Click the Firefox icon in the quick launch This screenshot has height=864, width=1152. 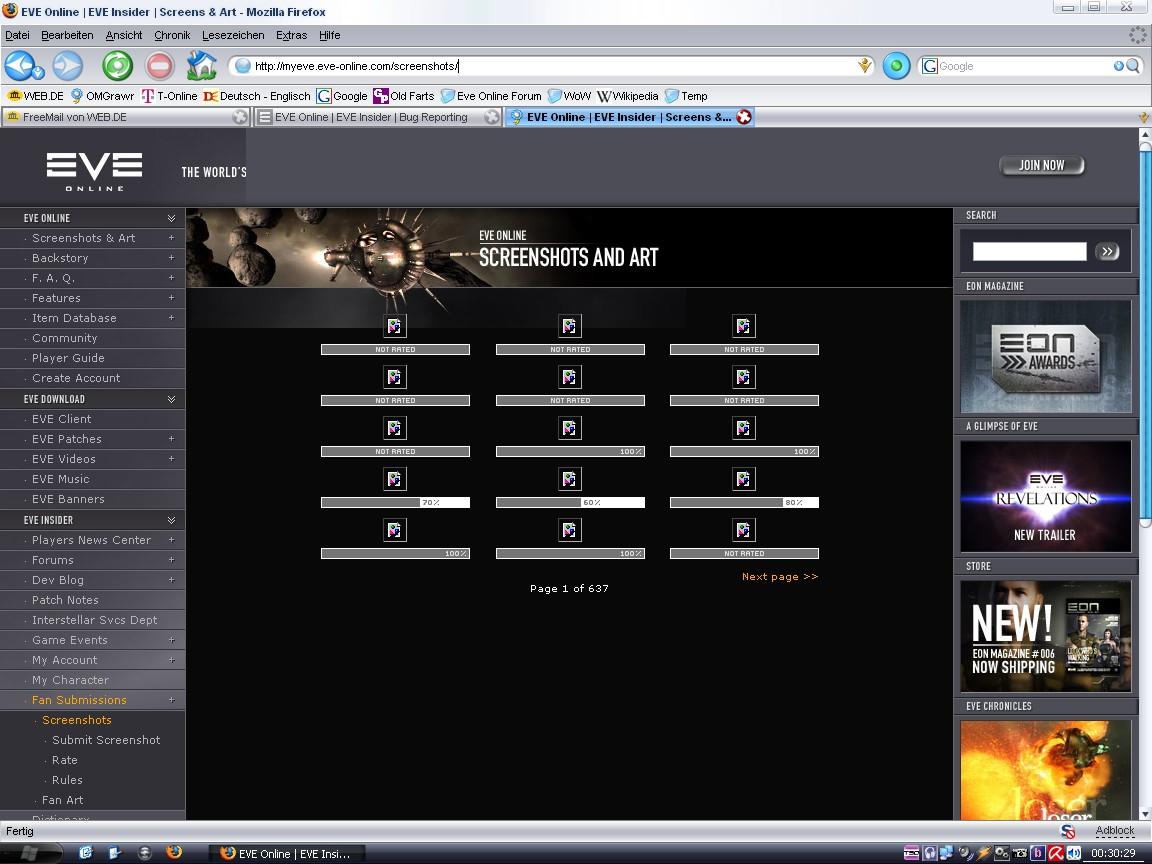click(174, 852)
